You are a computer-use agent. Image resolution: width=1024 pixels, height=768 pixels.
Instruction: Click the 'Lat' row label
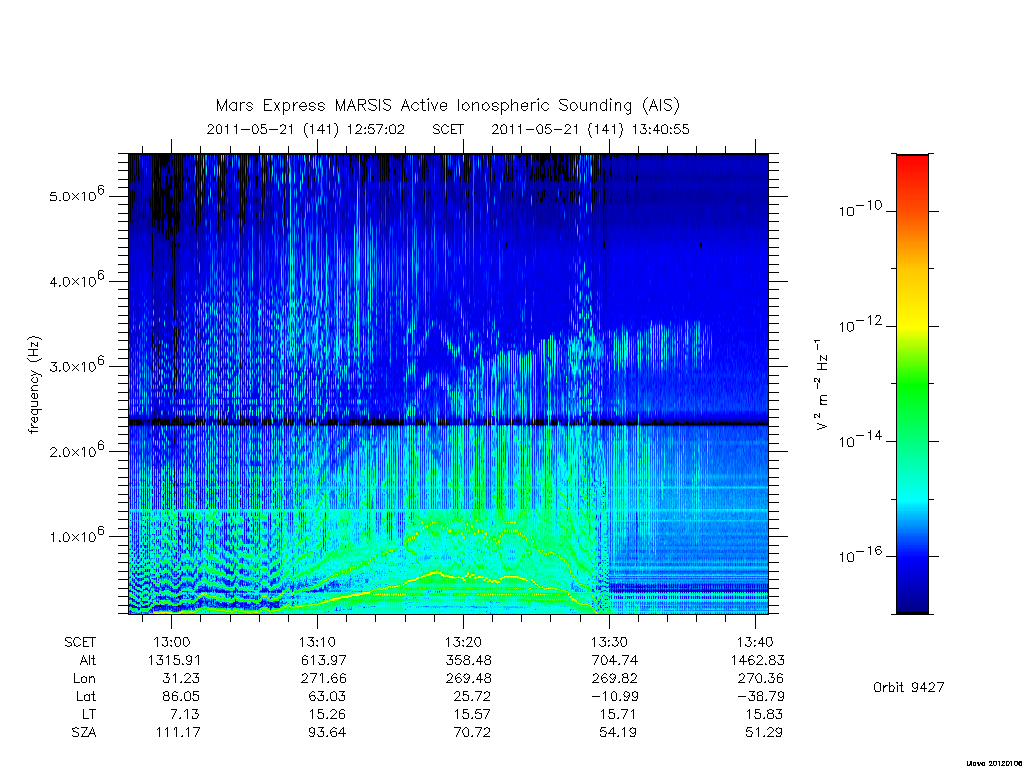[86, 697]
